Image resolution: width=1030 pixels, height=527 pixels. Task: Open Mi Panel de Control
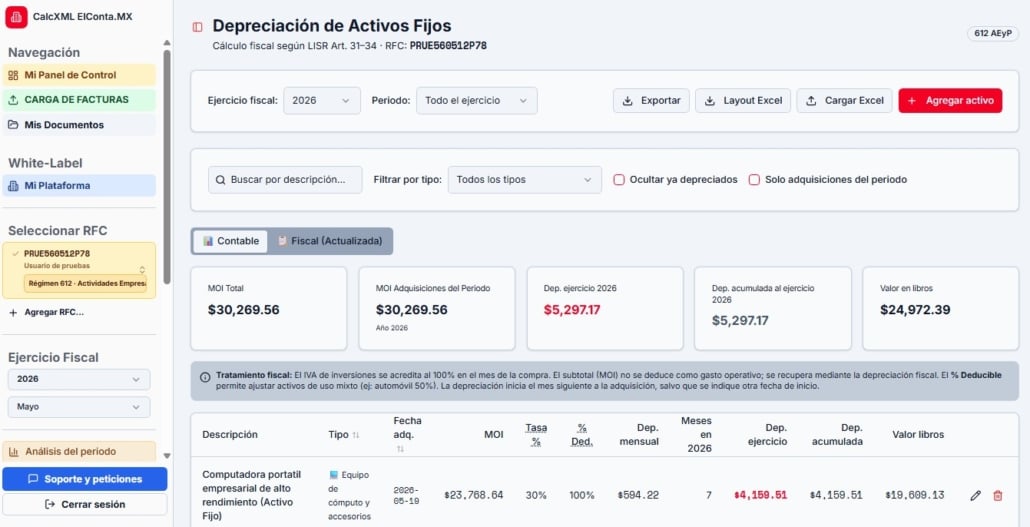[x=79, y=75]
